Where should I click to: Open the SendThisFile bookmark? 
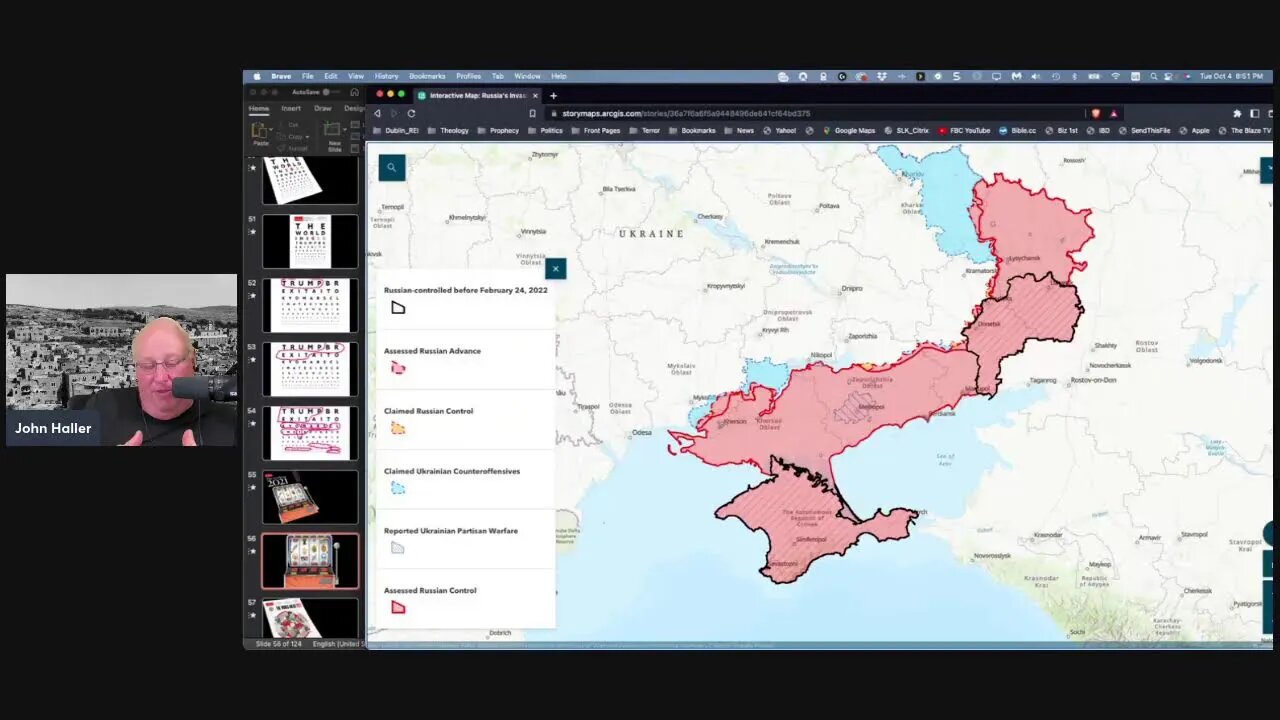[x=1145, y=130]
